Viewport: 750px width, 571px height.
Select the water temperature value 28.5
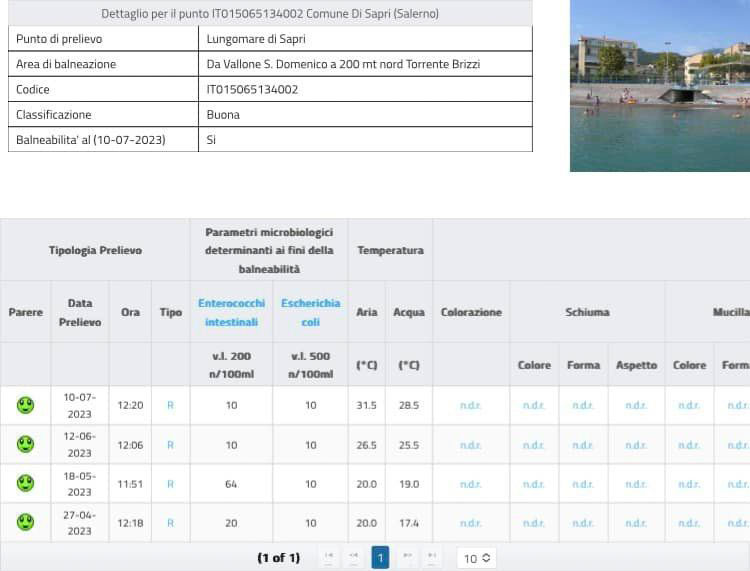coord(409,406)
